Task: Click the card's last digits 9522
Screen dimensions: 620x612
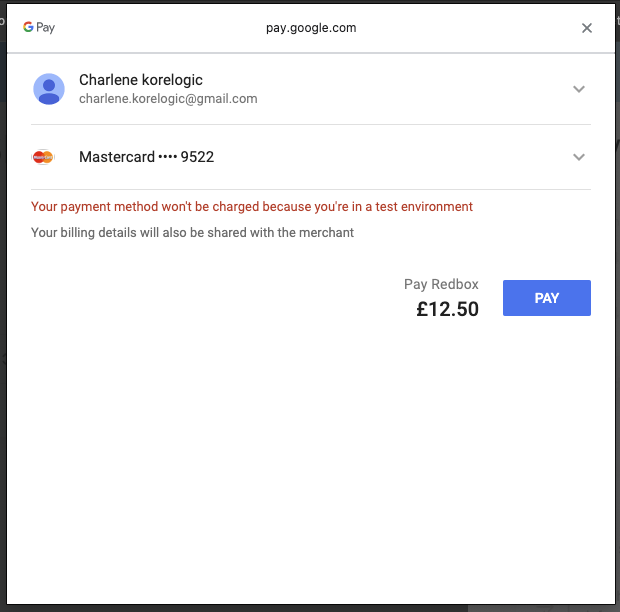Action: click(x=197, y=157)
